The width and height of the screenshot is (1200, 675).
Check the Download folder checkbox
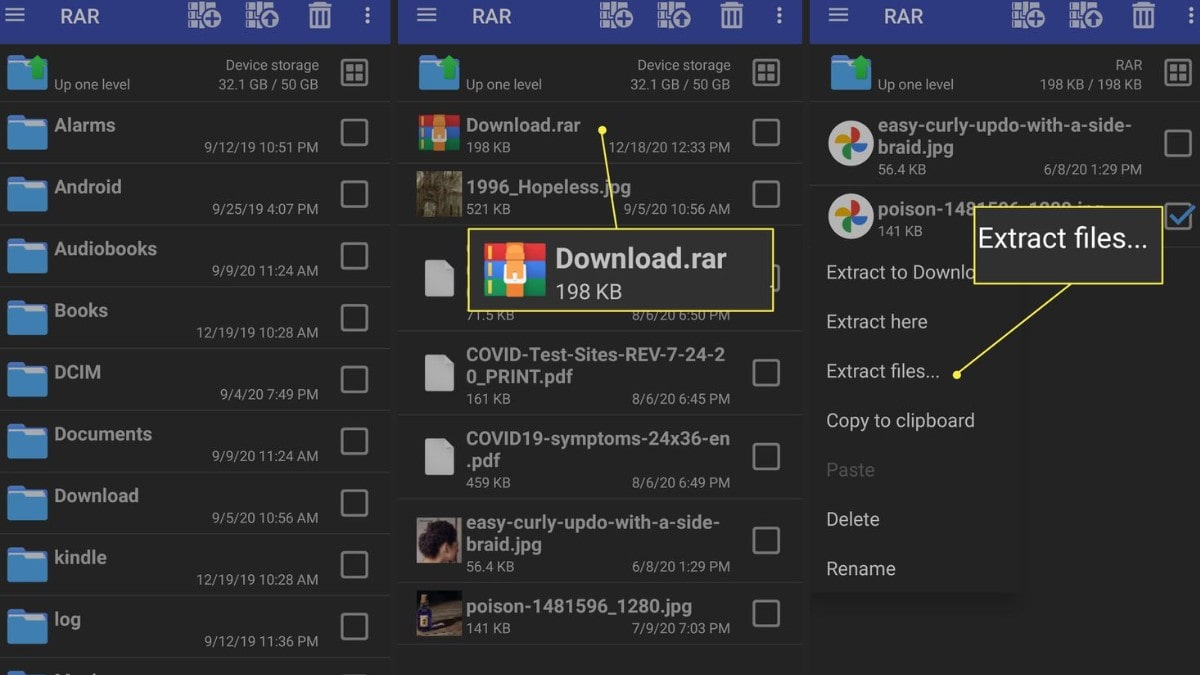coord(354,503)
